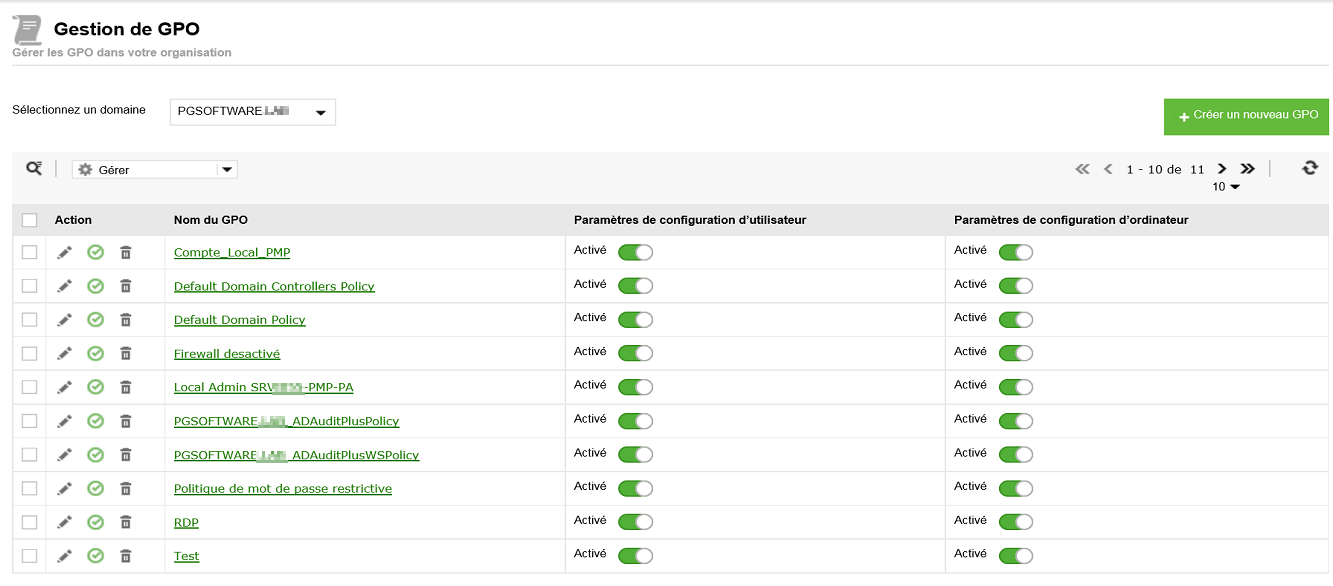Open the Test GPO link
The image size is (1333, 586).
point(186,556)
